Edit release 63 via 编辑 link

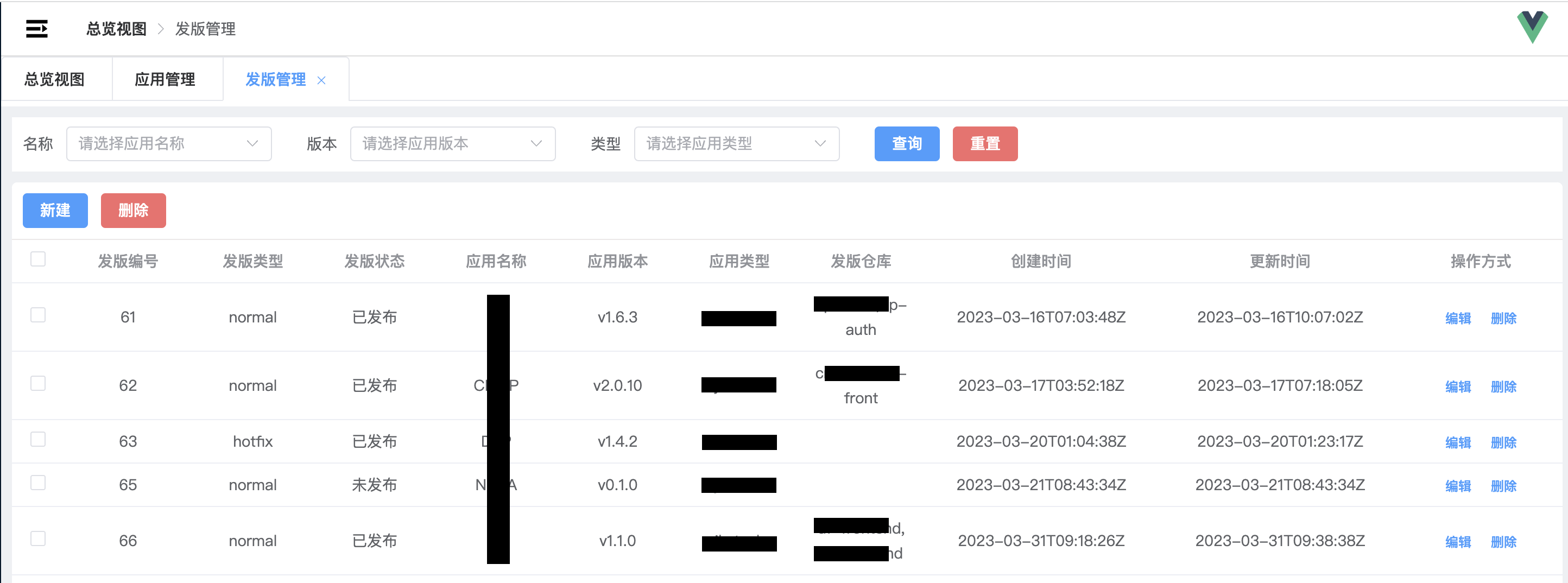tap(1458, 442)
